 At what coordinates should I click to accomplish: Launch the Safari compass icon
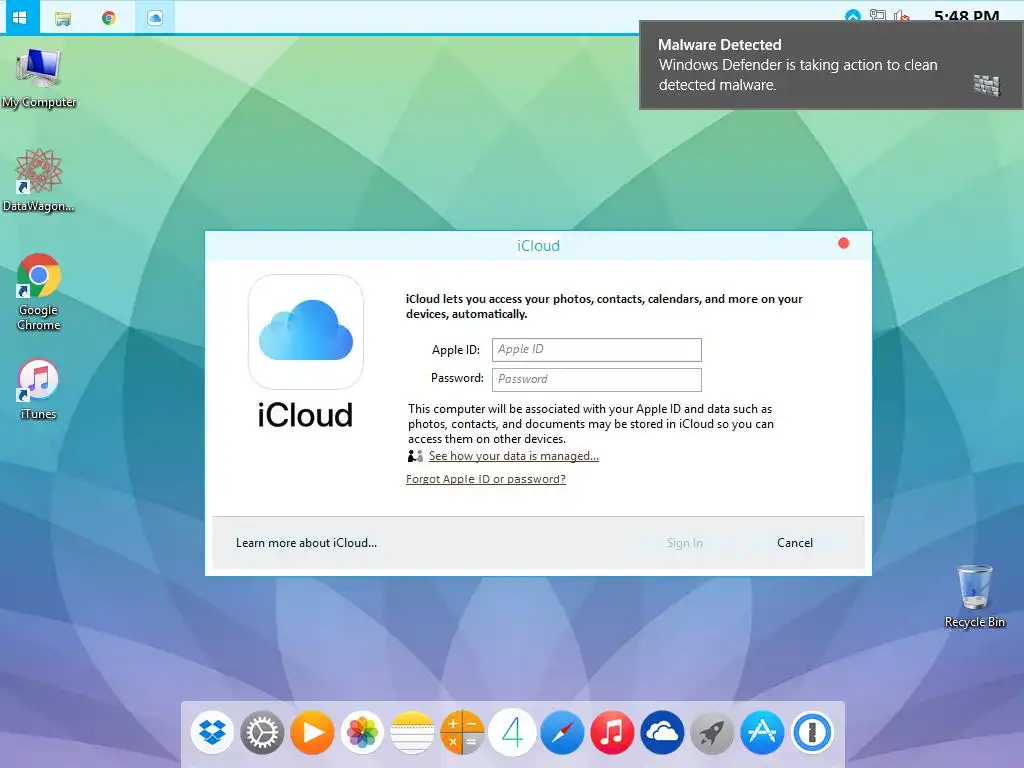coord(562,732)
